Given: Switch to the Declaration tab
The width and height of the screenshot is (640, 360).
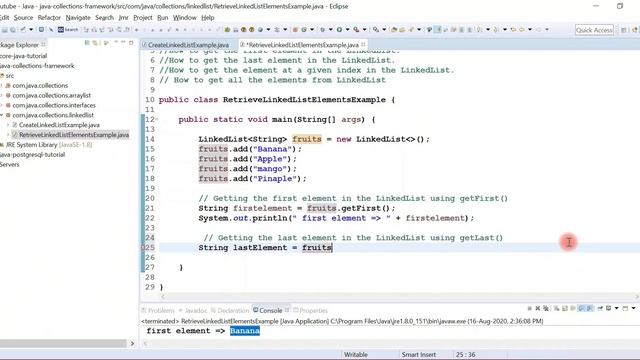Looking at the screenshot, I should click(230, 310).
